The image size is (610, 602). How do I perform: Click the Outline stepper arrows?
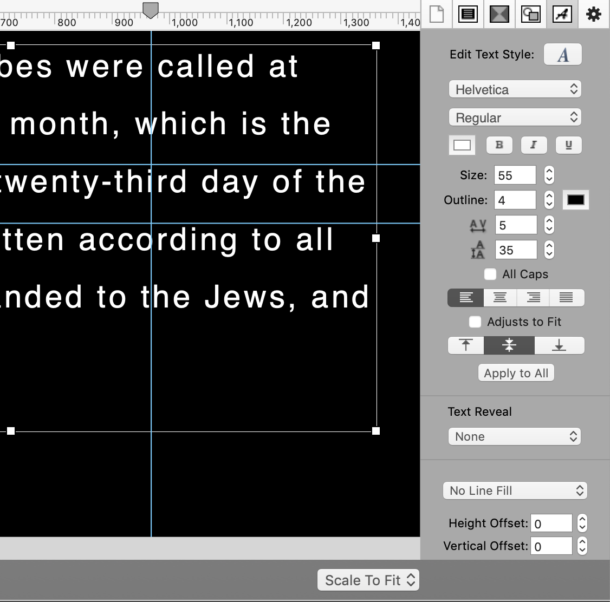(549, 200)
